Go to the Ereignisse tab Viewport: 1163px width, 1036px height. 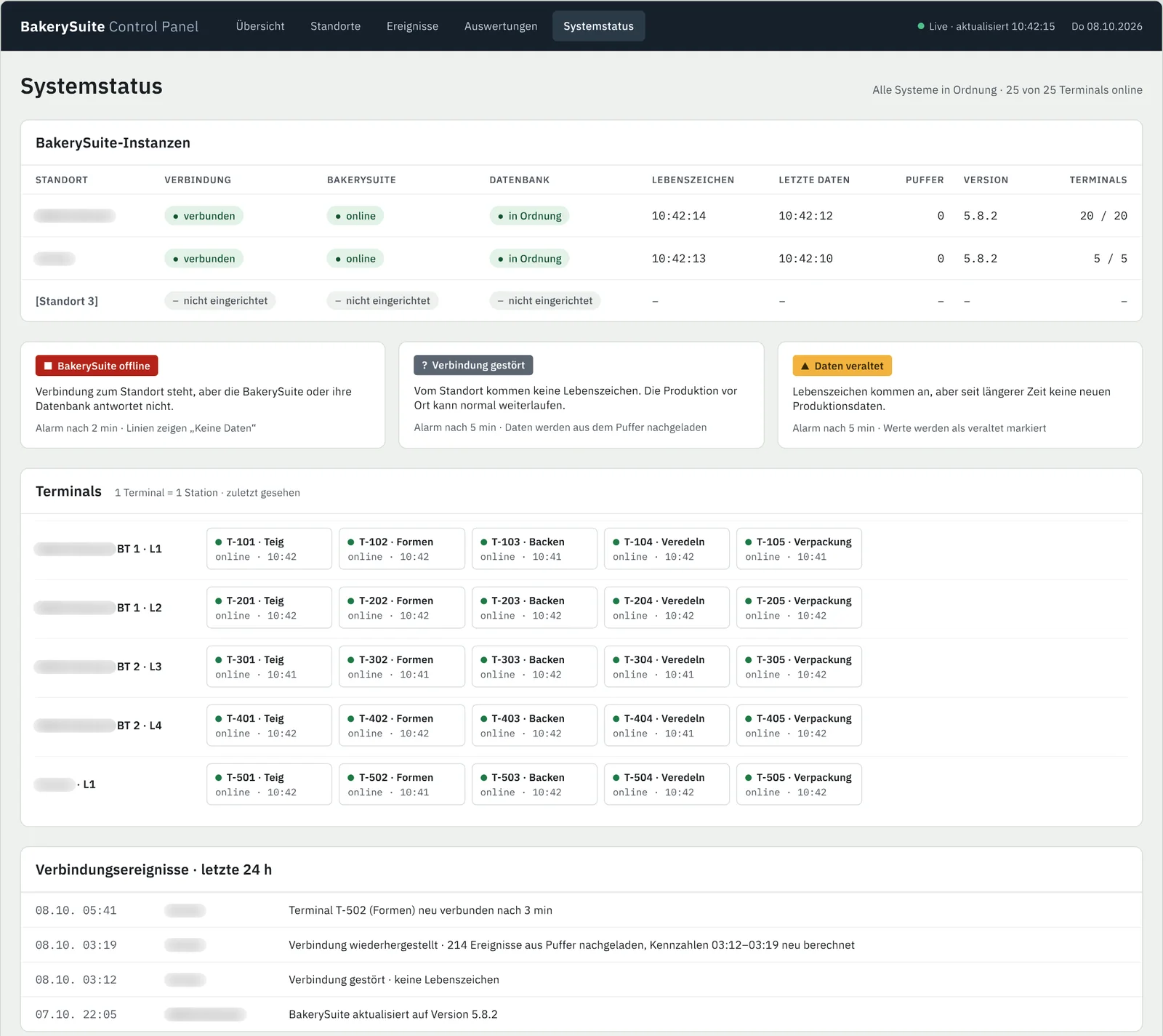(x=412, y=26)
